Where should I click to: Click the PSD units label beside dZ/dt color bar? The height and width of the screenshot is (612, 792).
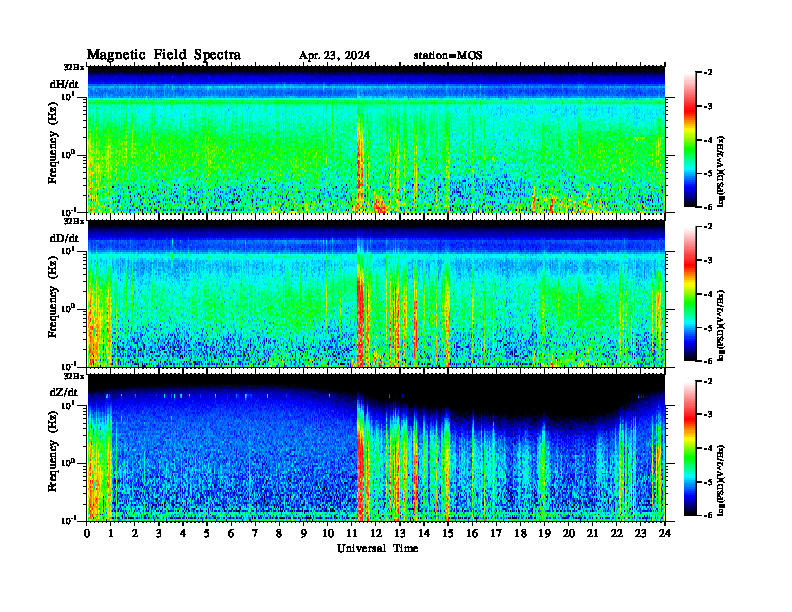tap(721, 480)
